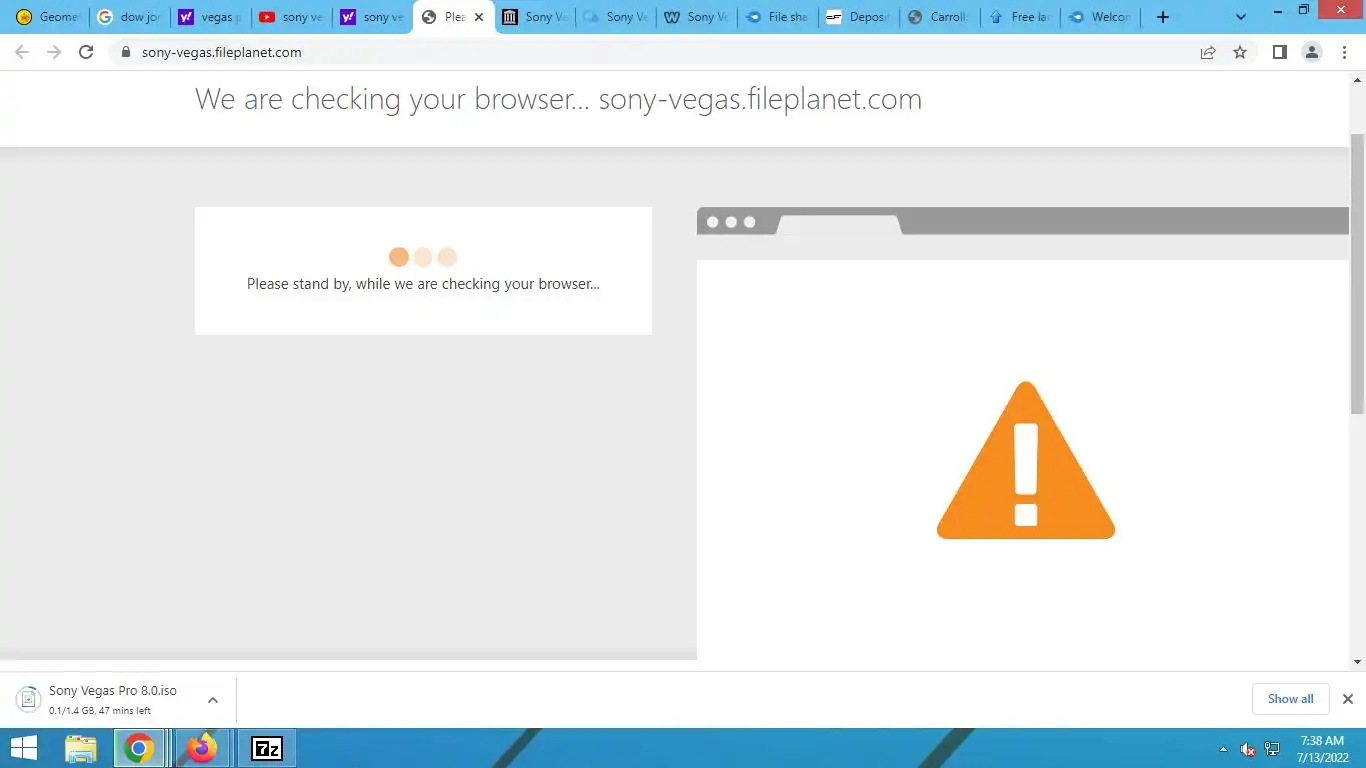Open the Deposit files tab
1366x768 pixels.
coord(857,17)
